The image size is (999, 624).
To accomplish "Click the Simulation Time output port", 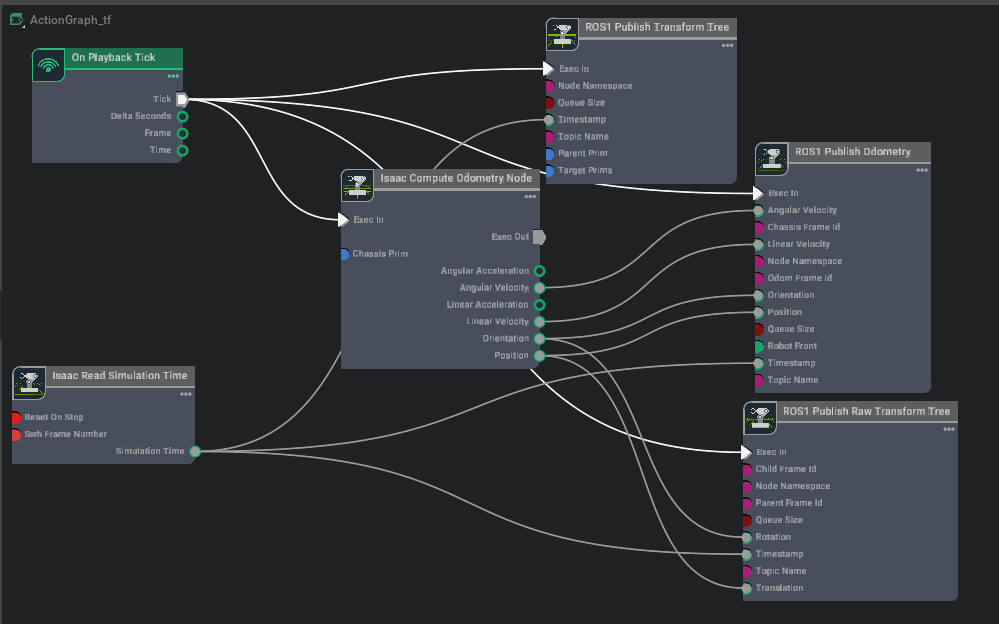I will pyautogui.click(x=196, y=451).
